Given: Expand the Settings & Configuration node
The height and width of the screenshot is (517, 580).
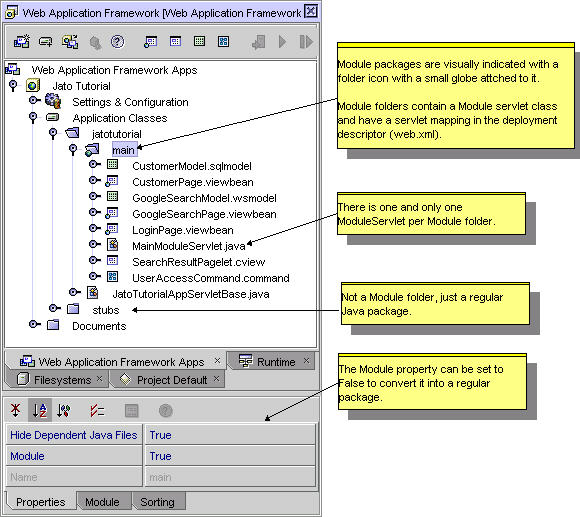Looking at the screenshot, I should 34,100.
